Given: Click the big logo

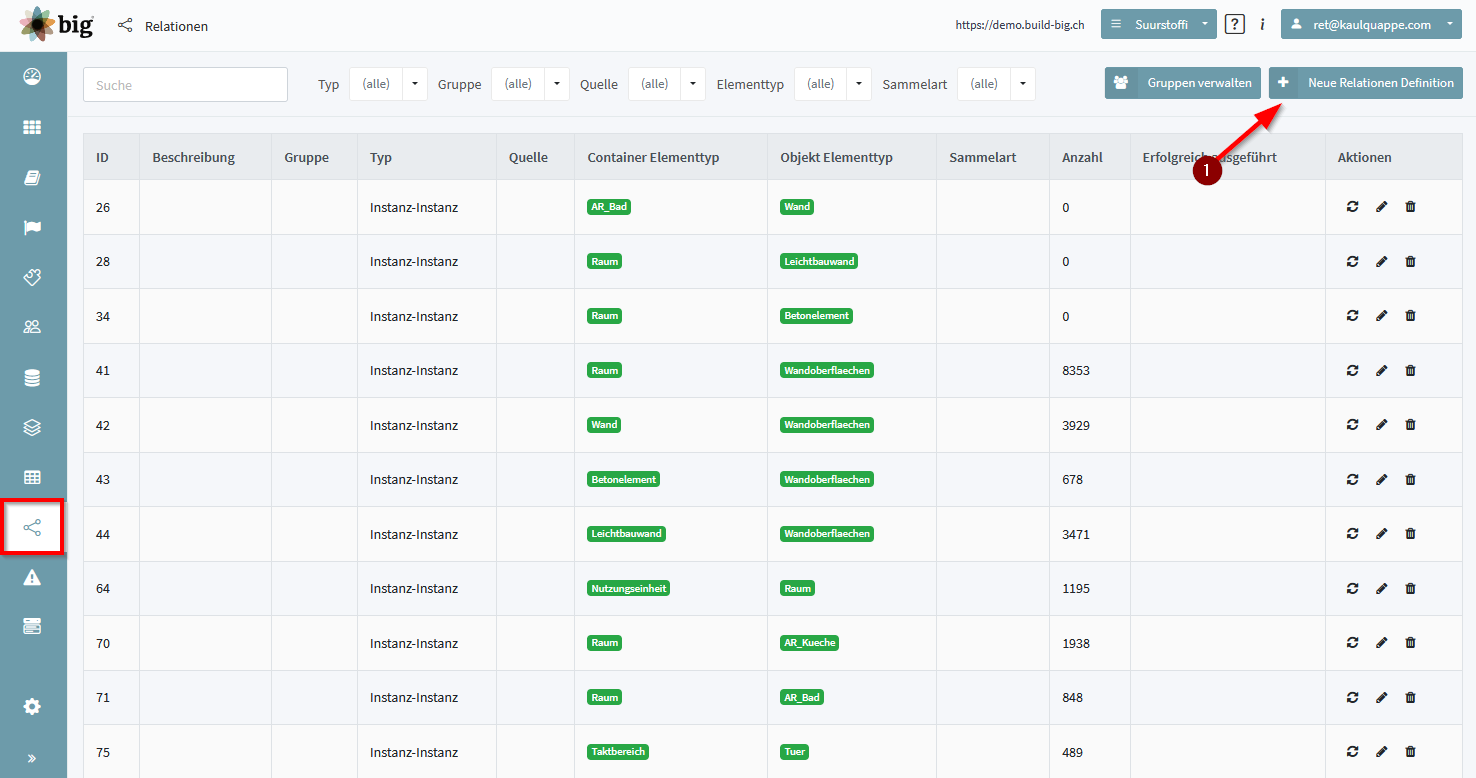Looking at the screenshot, I should pos(56,24).
